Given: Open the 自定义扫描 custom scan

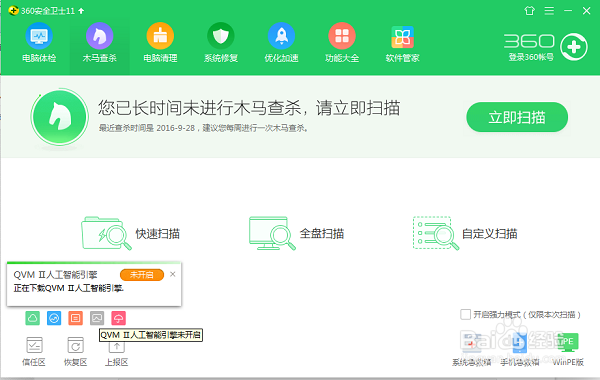Looking at the screenshot, I should click(x=465, y=233).
